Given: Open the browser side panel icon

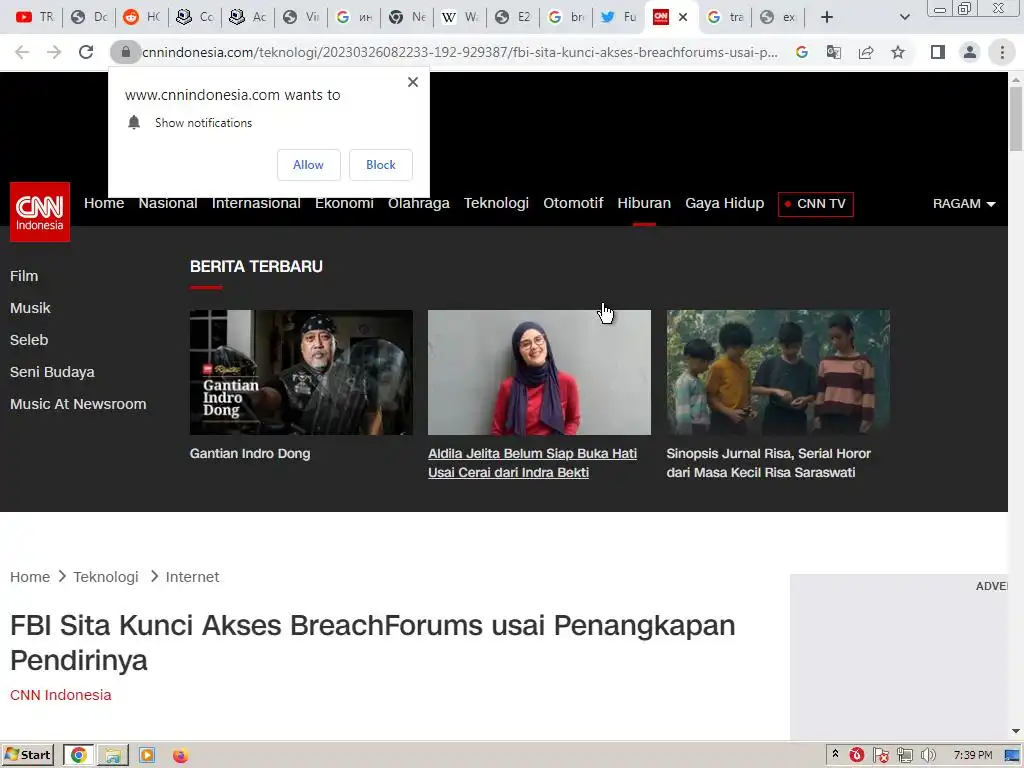Looking at the screenshot, I should (x=938, y=52).
